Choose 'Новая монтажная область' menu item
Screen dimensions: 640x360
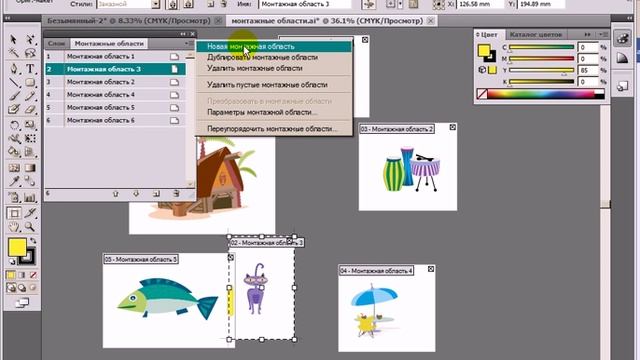[273, 47]
